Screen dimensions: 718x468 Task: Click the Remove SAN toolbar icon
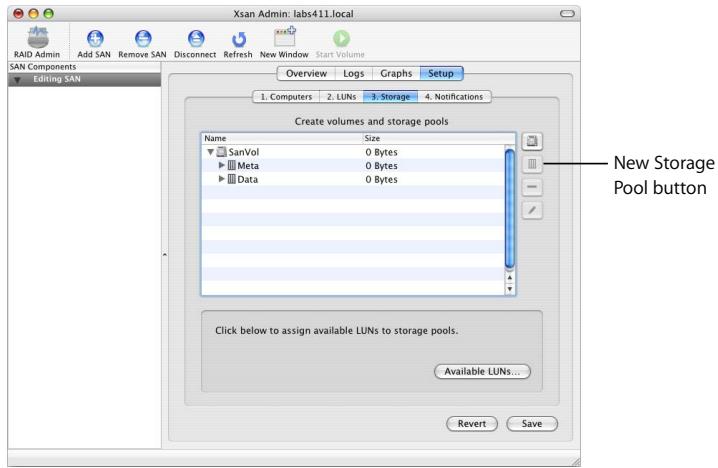(x=143, y=38)
